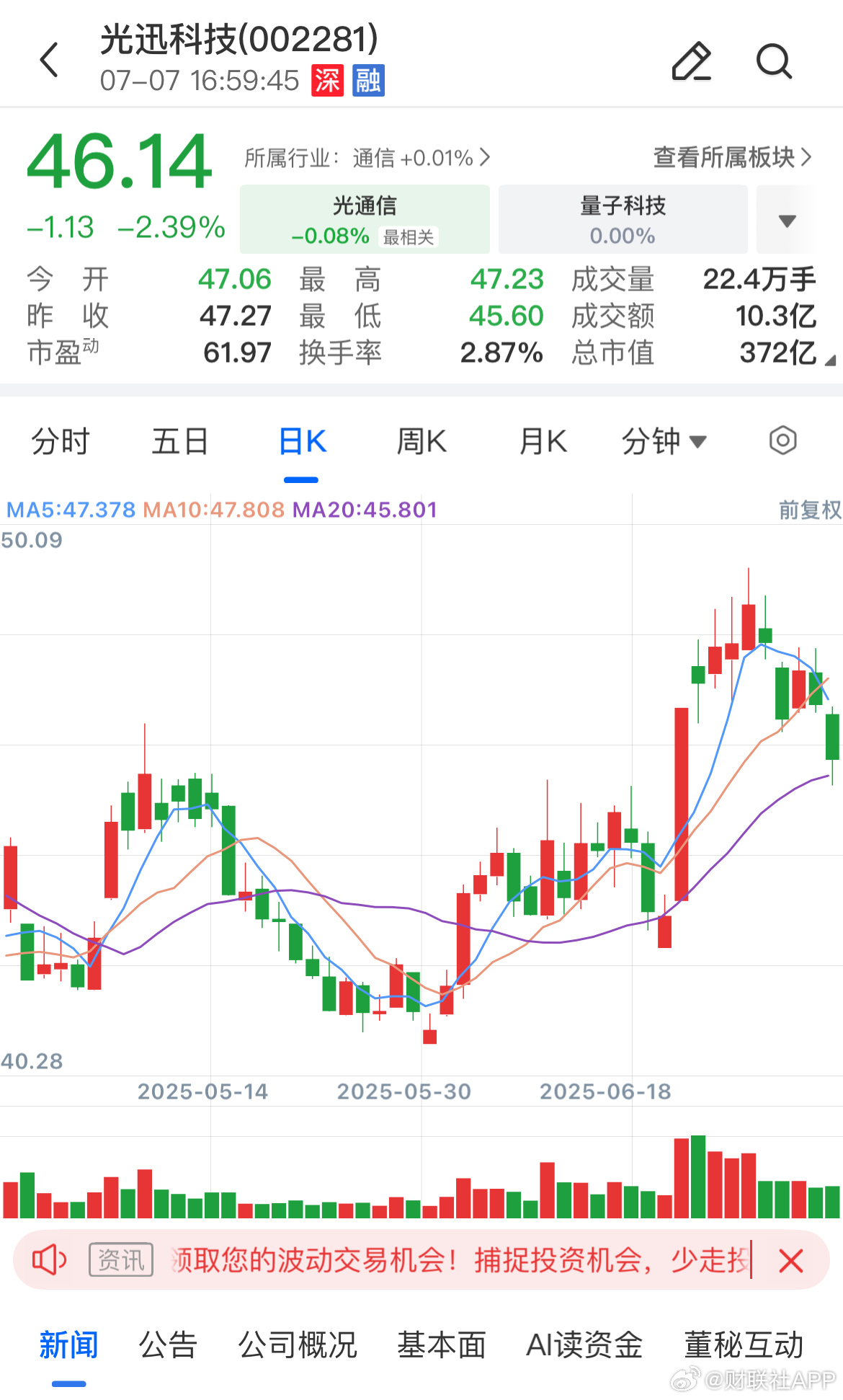Switch to 周K chart tab
The height and width of the screenshot is (1400, 843).
point(422,440)
